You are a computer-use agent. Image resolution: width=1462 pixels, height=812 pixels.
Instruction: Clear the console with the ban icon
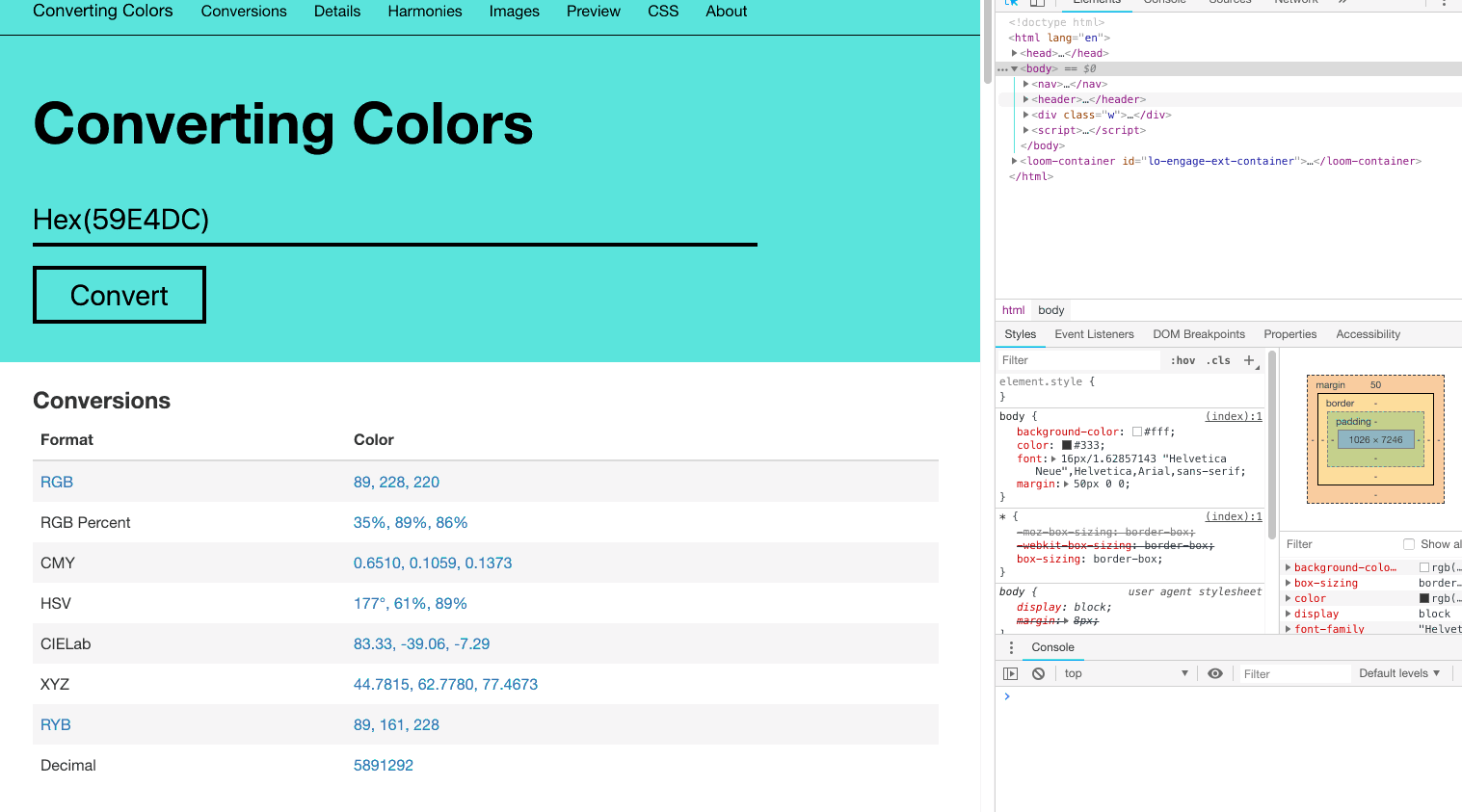pos(1038,674)
